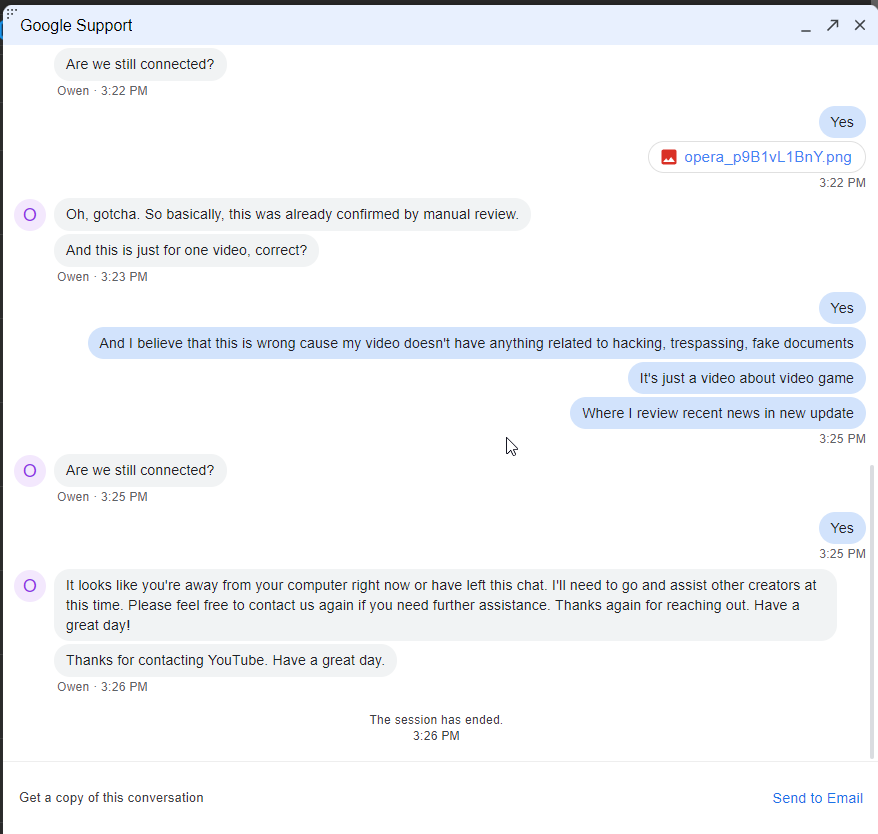Click 'And this is just for one video, correct?'
The width and height of the screenshot is (878, 834).
(186, 250)
